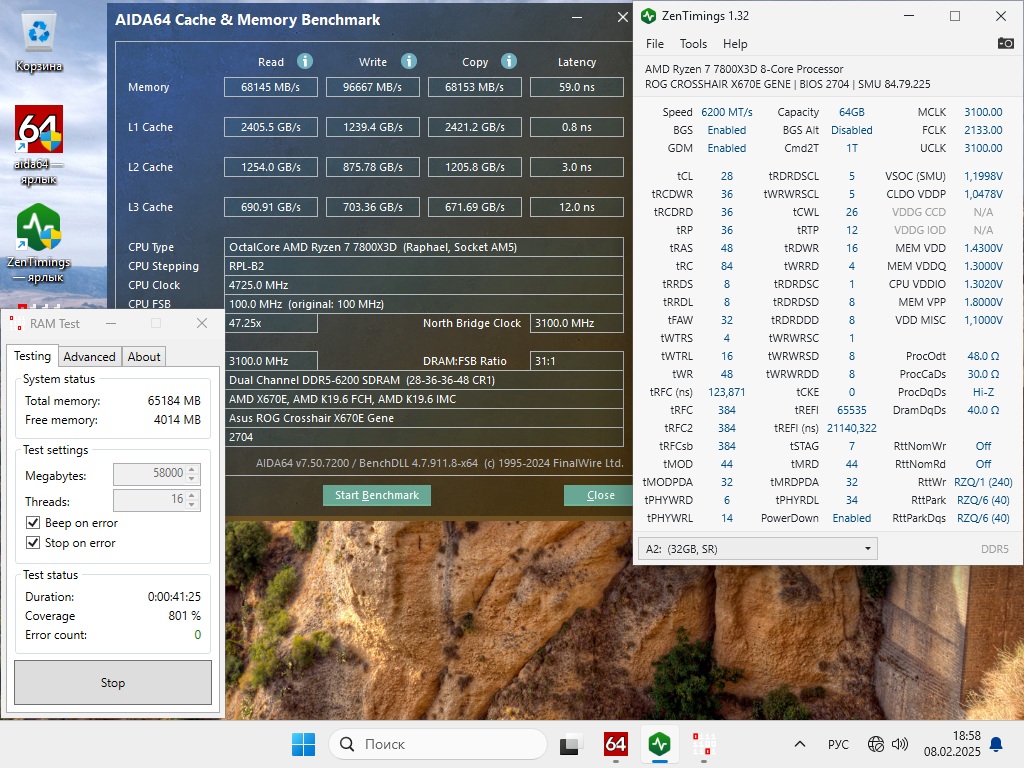Click Error count value 0
1024x768 pixels.
pos(197,635)
